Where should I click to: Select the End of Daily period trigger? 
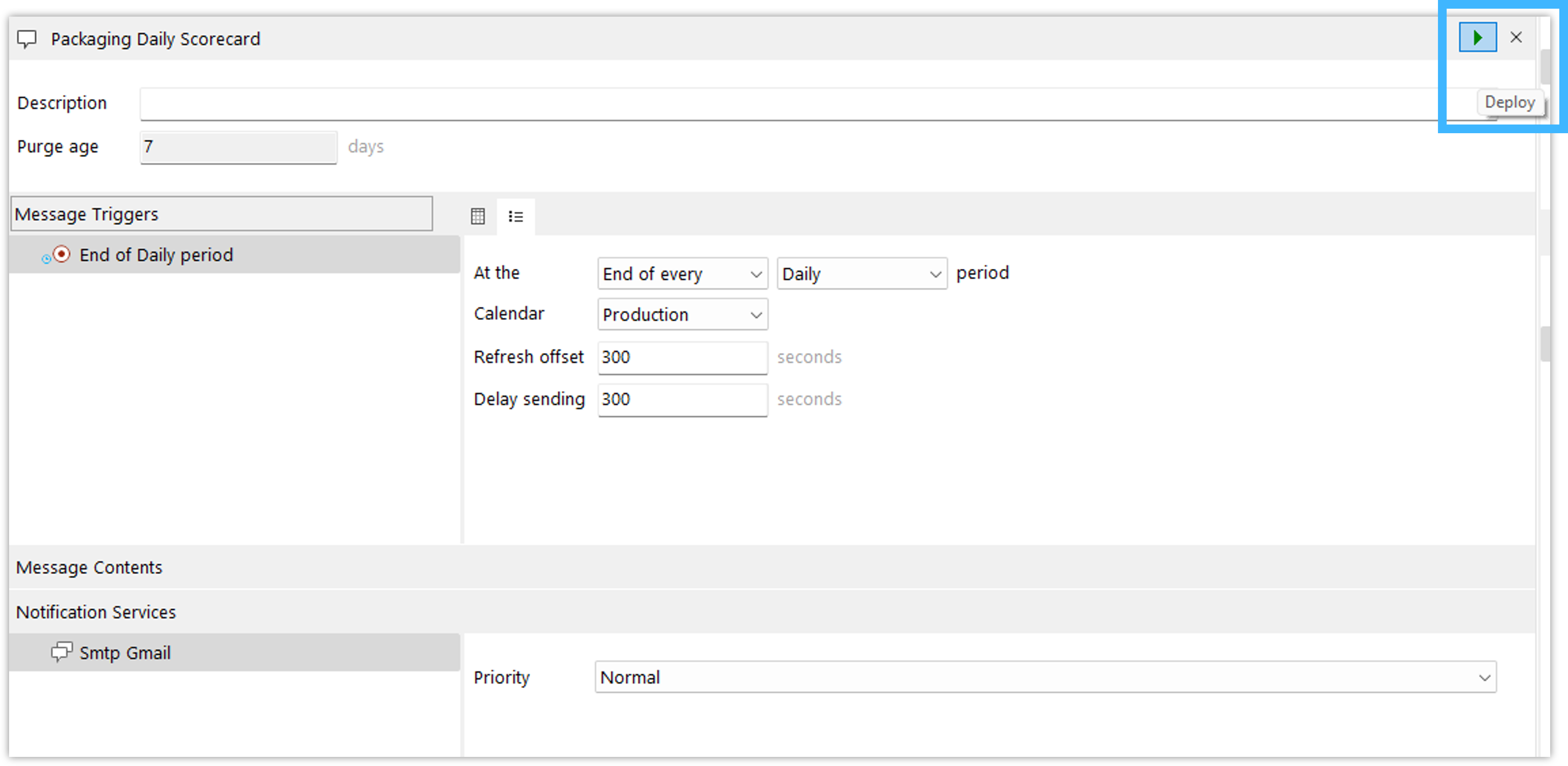pos(234,255)
